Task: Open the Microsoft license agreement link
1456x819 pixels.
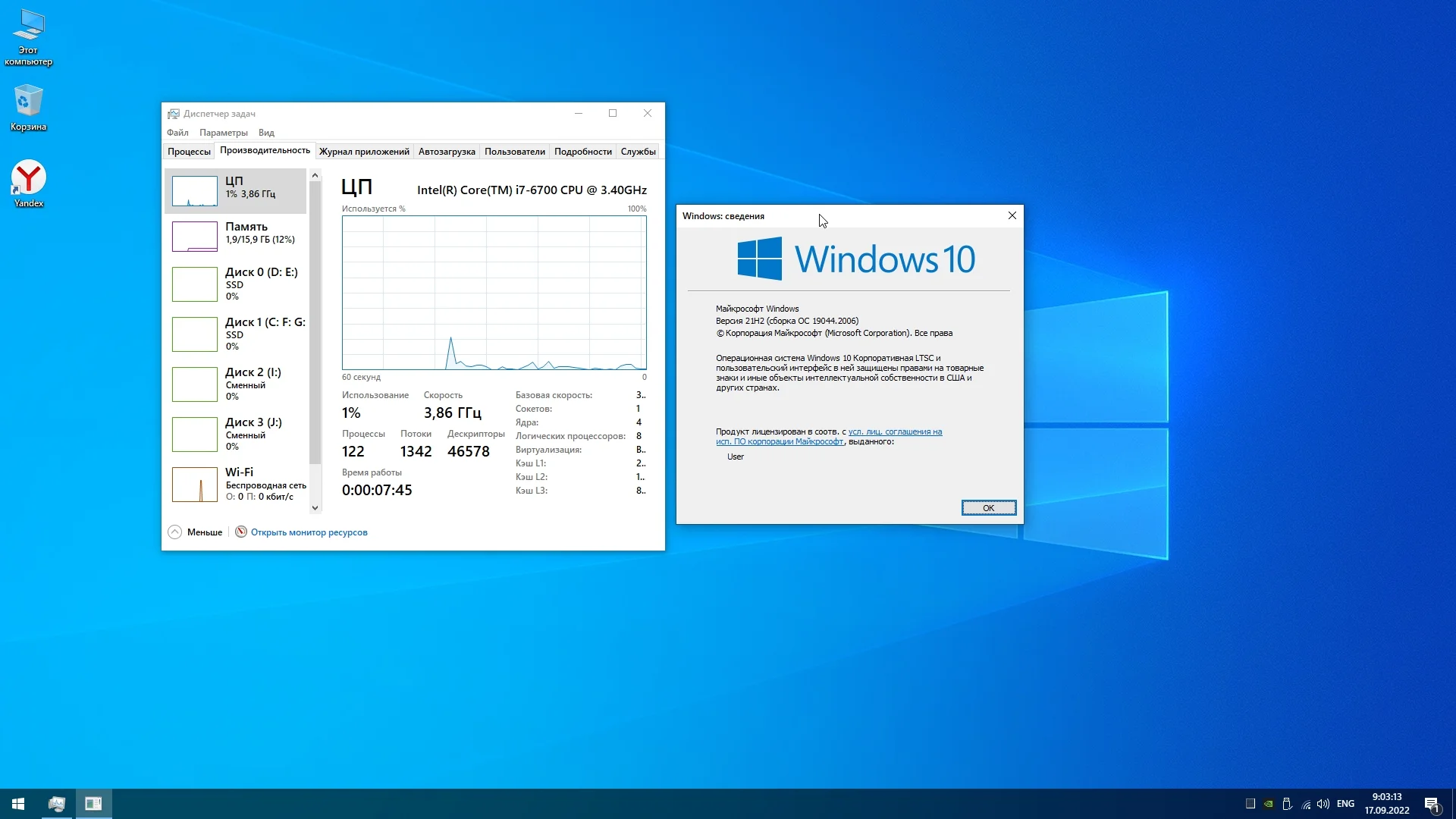Action: [x=895, y=432]
